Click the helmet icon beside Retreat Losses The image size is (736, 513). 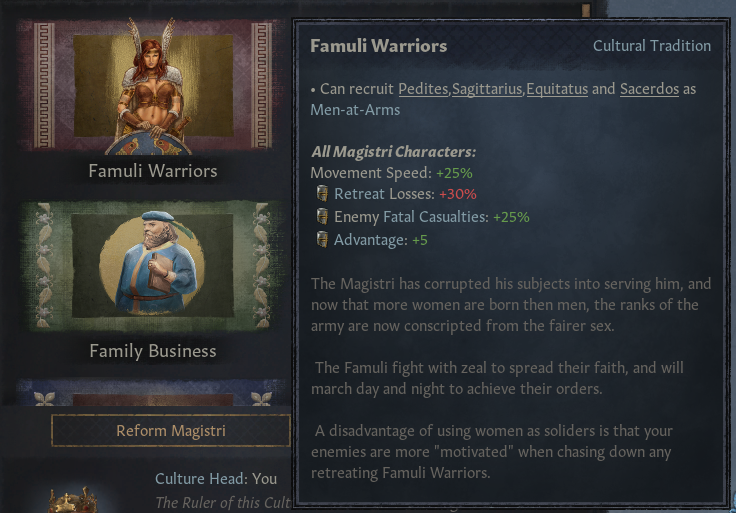(322, 193)
